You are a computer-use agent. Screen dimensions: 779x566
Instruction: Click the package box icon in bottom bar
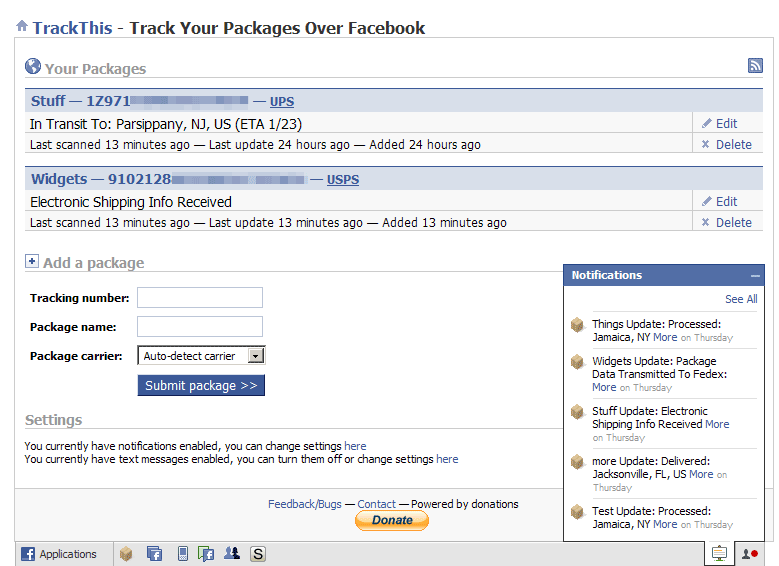[126, 553]
